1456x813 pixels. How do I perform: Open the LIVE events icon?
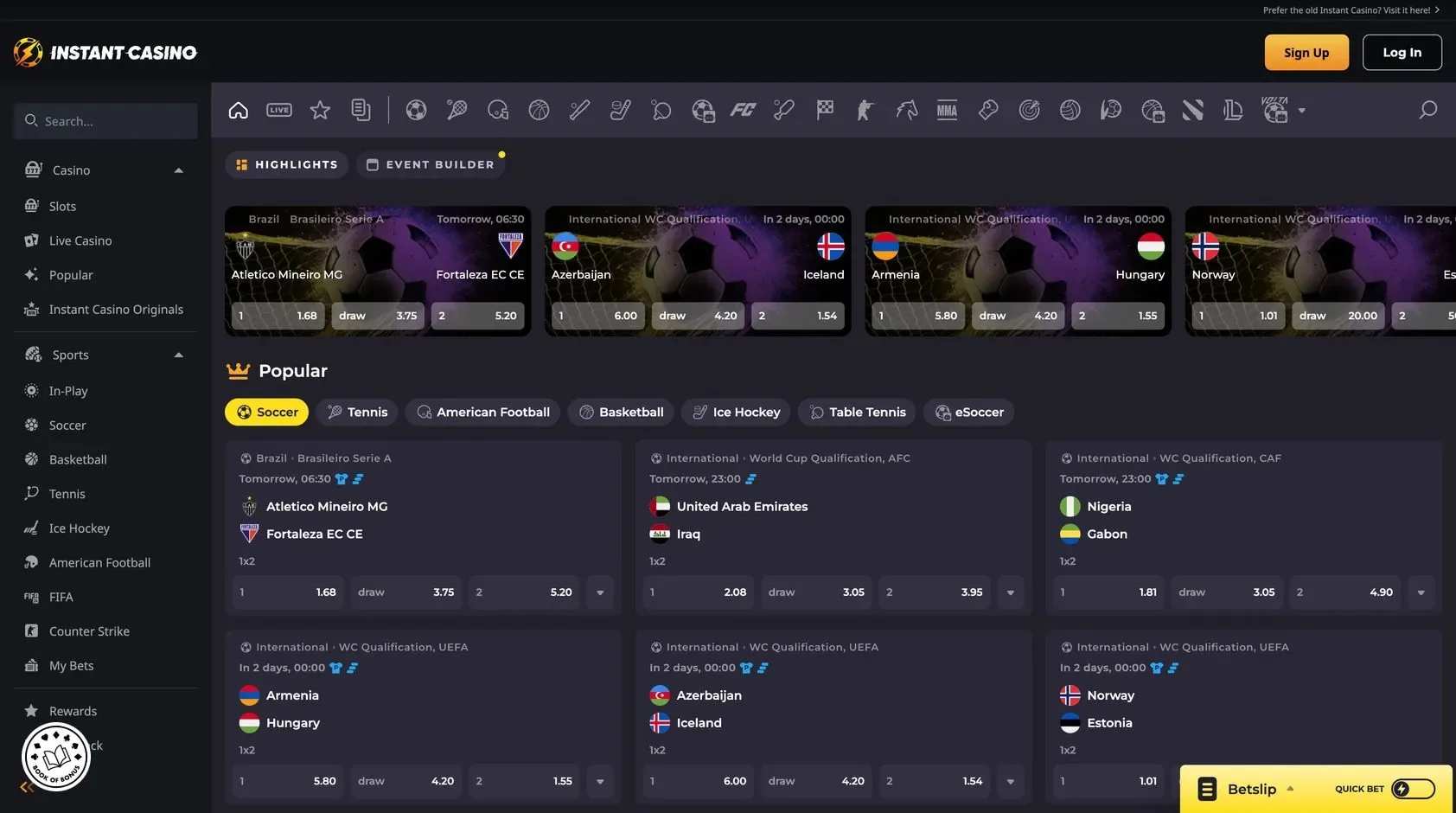(x=279, y=110)
